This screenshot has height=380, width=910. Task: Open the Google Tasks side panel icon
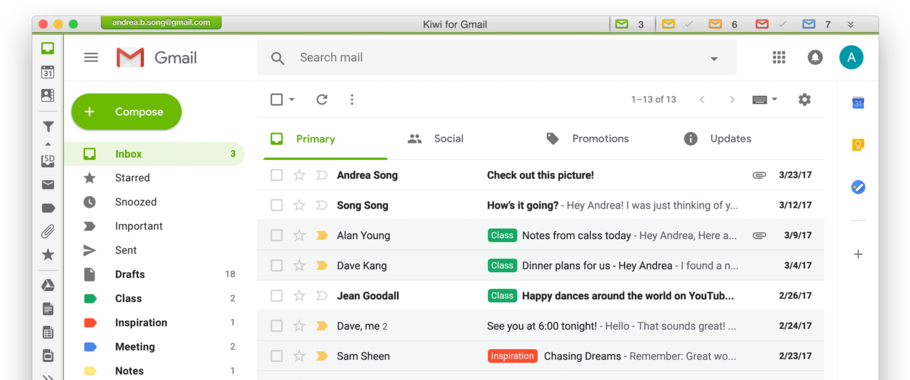[x=858, y=187]
